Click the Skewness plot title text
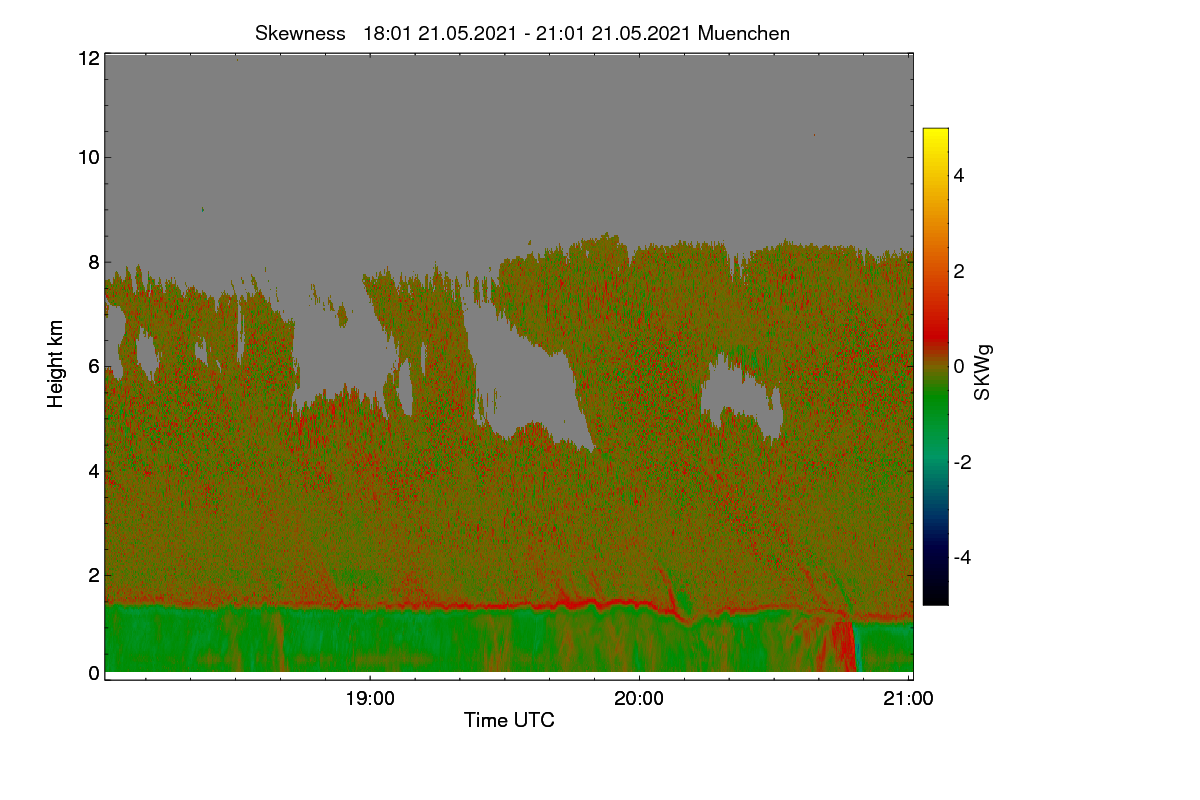The width and height of the screenshot is (1200, 800). [x=522, y=33]
